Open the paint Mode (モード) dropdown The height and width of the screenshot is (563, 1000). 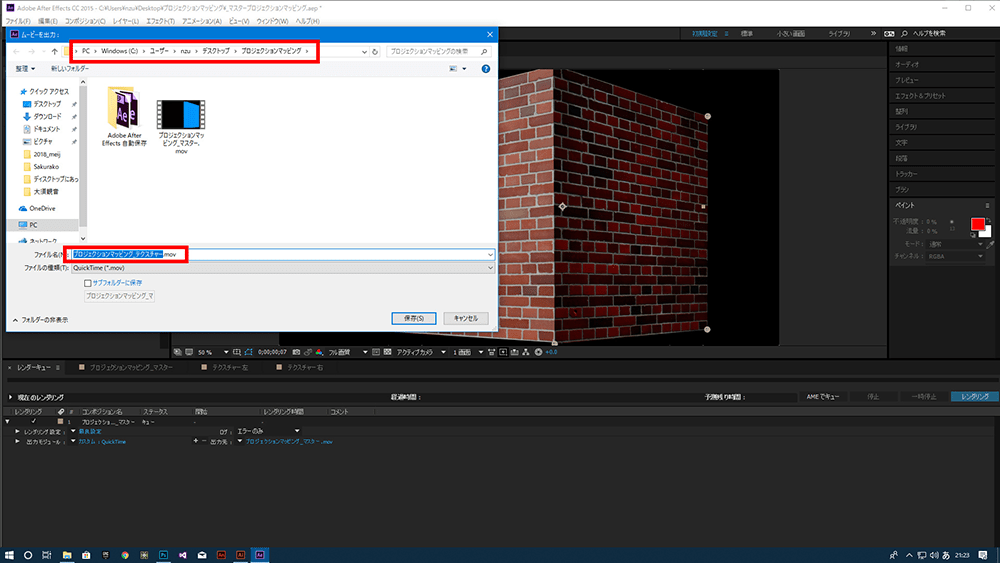point(955,244)
